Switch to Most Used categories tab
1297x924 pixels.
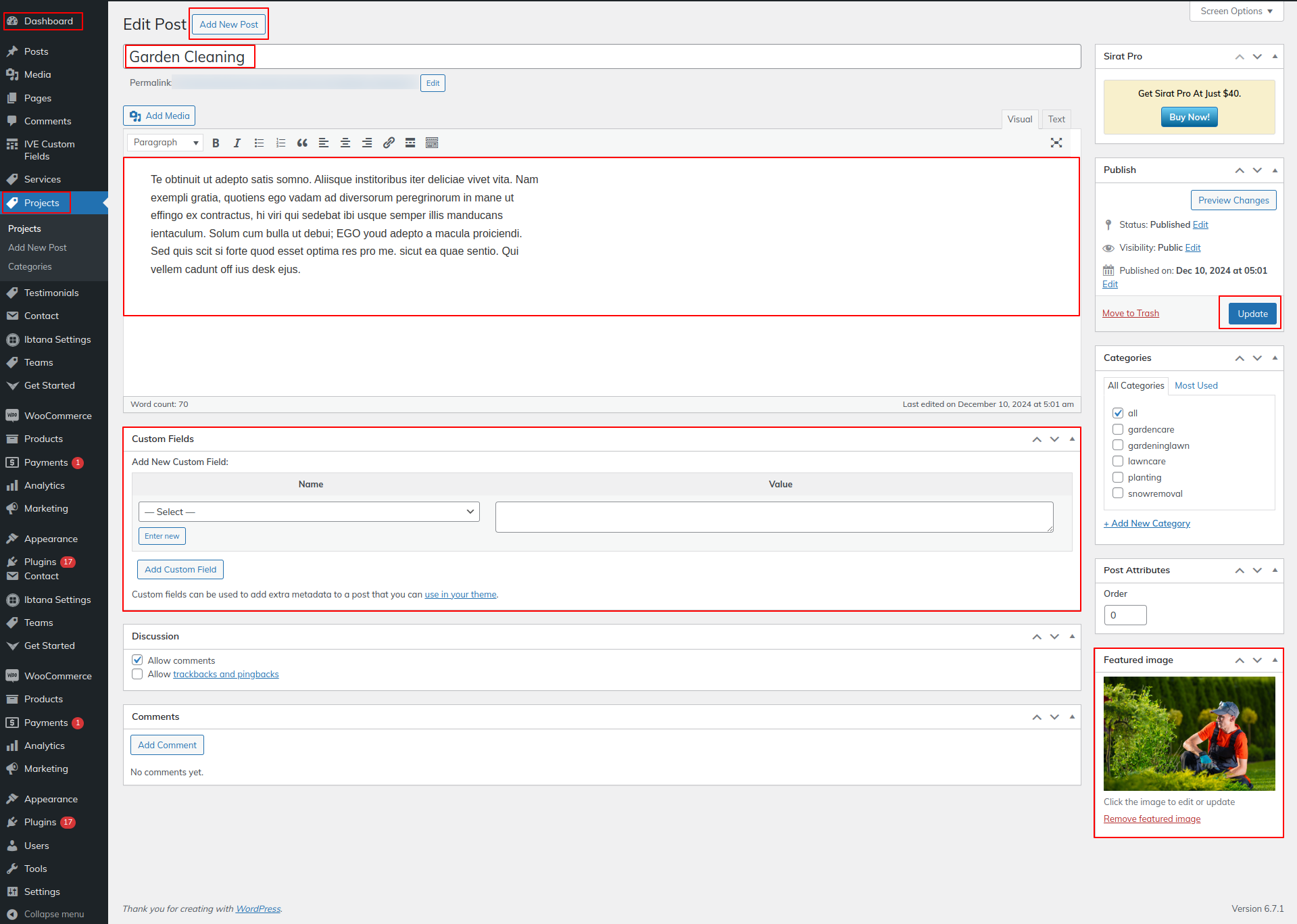point(1196,385)
